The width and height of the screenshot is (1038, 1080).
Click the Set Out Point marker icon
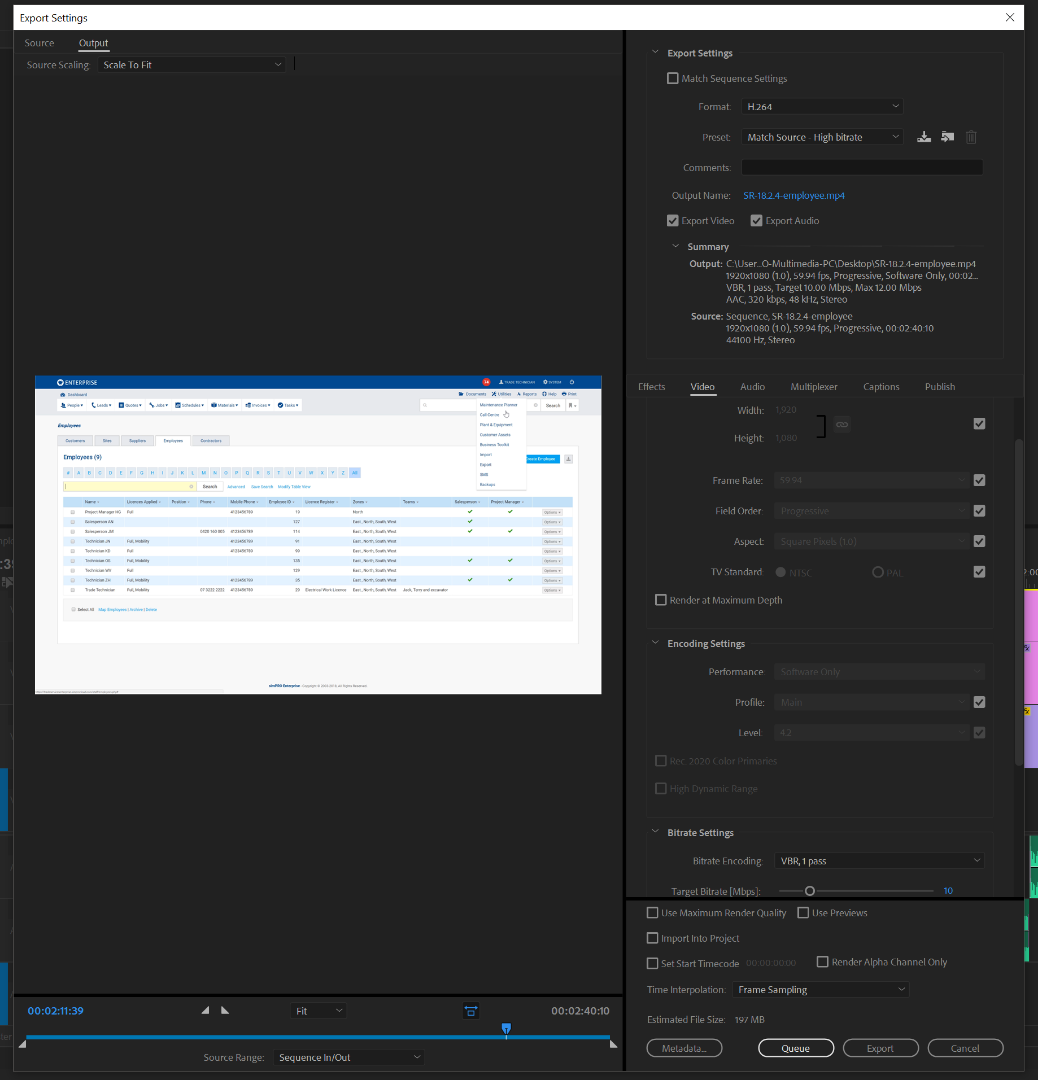225,1010
